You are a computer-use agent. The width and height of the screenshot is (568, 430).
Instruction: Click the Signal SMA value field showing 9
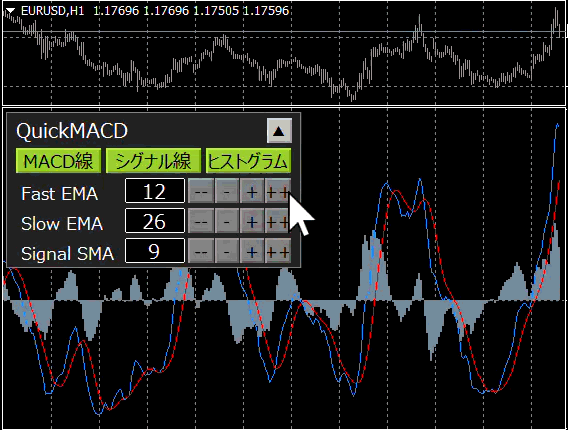coord(155,251)
